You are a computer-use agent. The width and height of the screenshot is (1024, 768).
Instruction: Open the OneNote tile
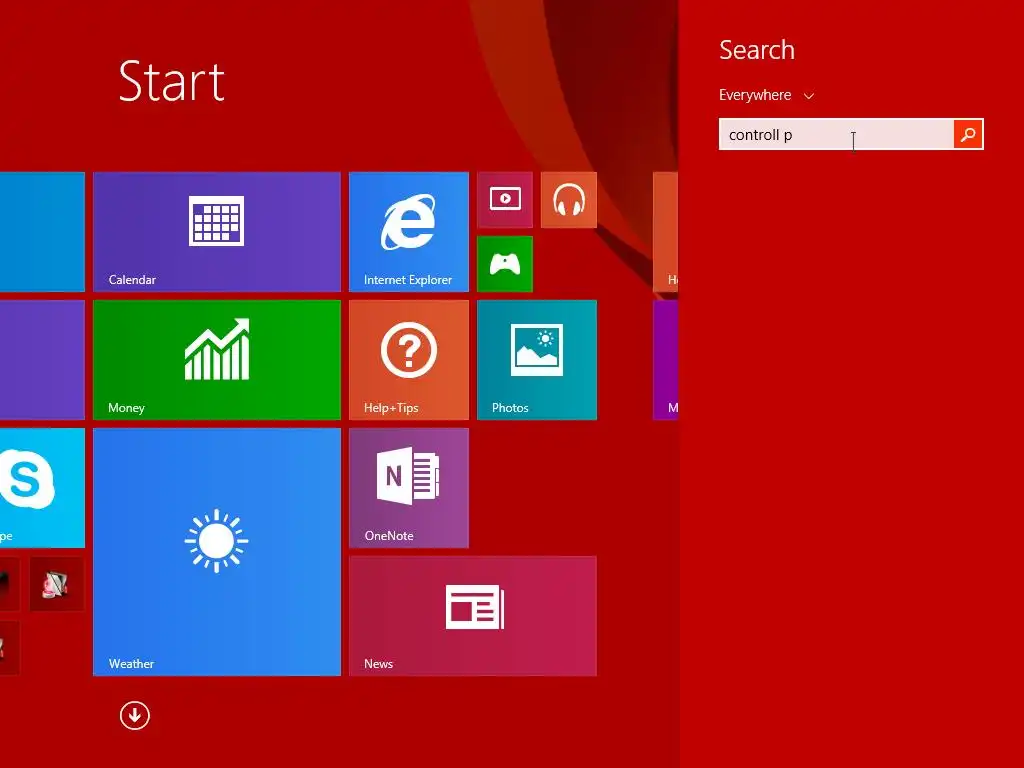(409, 488)
